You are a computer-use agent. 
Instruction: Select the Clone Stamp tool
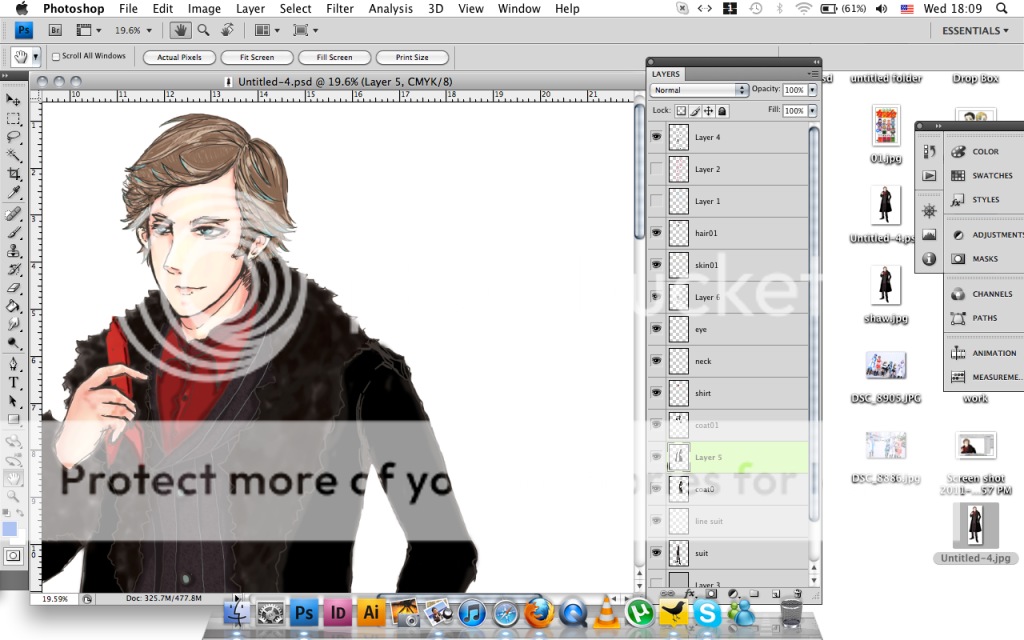(x=13, y=251)
